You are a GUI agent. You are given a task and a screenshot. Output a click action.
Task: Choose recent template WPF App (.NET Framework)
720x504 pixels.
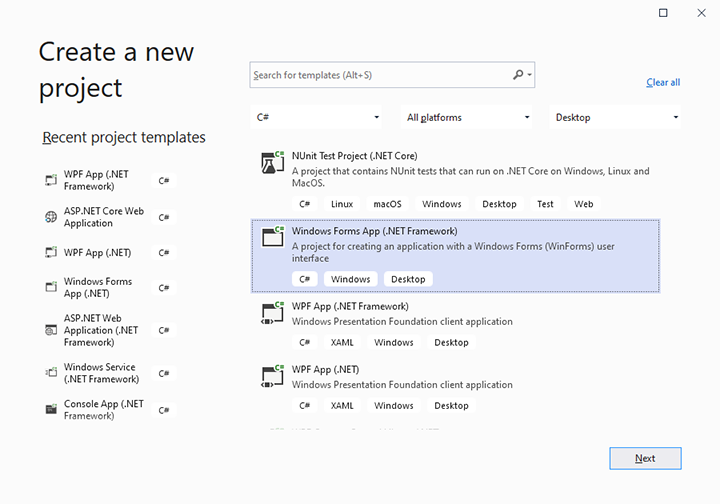click(110, 180)
